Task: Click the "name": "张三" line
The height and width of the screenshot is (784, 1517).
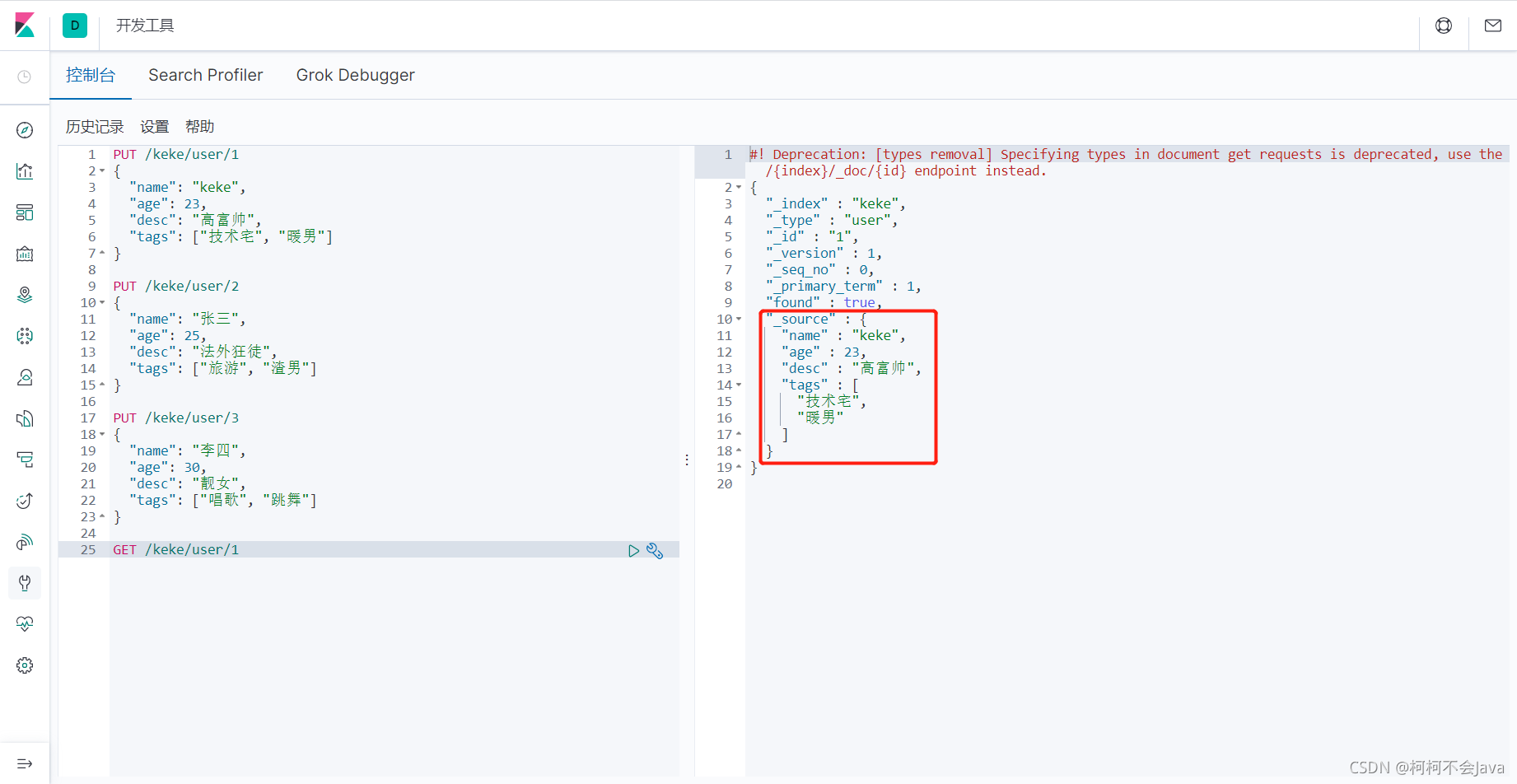Action: pos(188,319)
